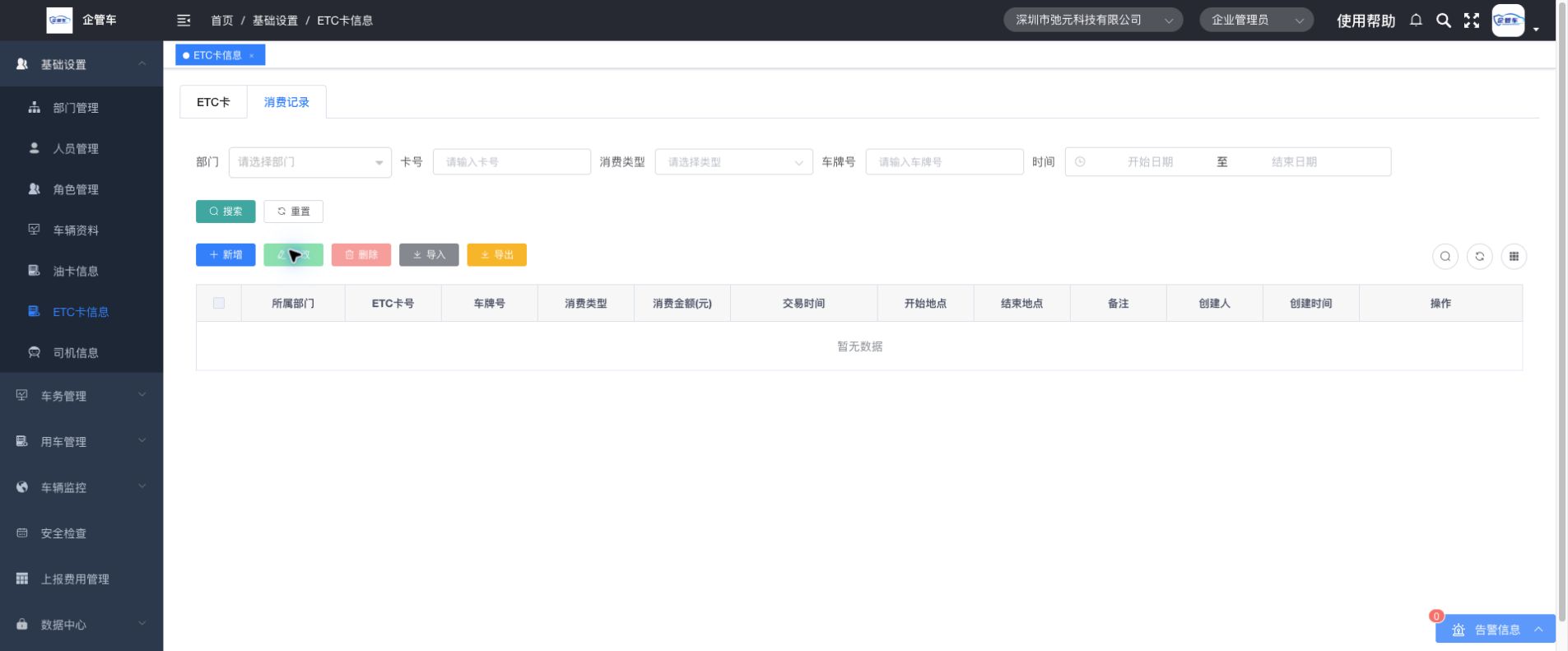Open the company selector 深圳市弛元科技有限公司

pos(1093,21)
